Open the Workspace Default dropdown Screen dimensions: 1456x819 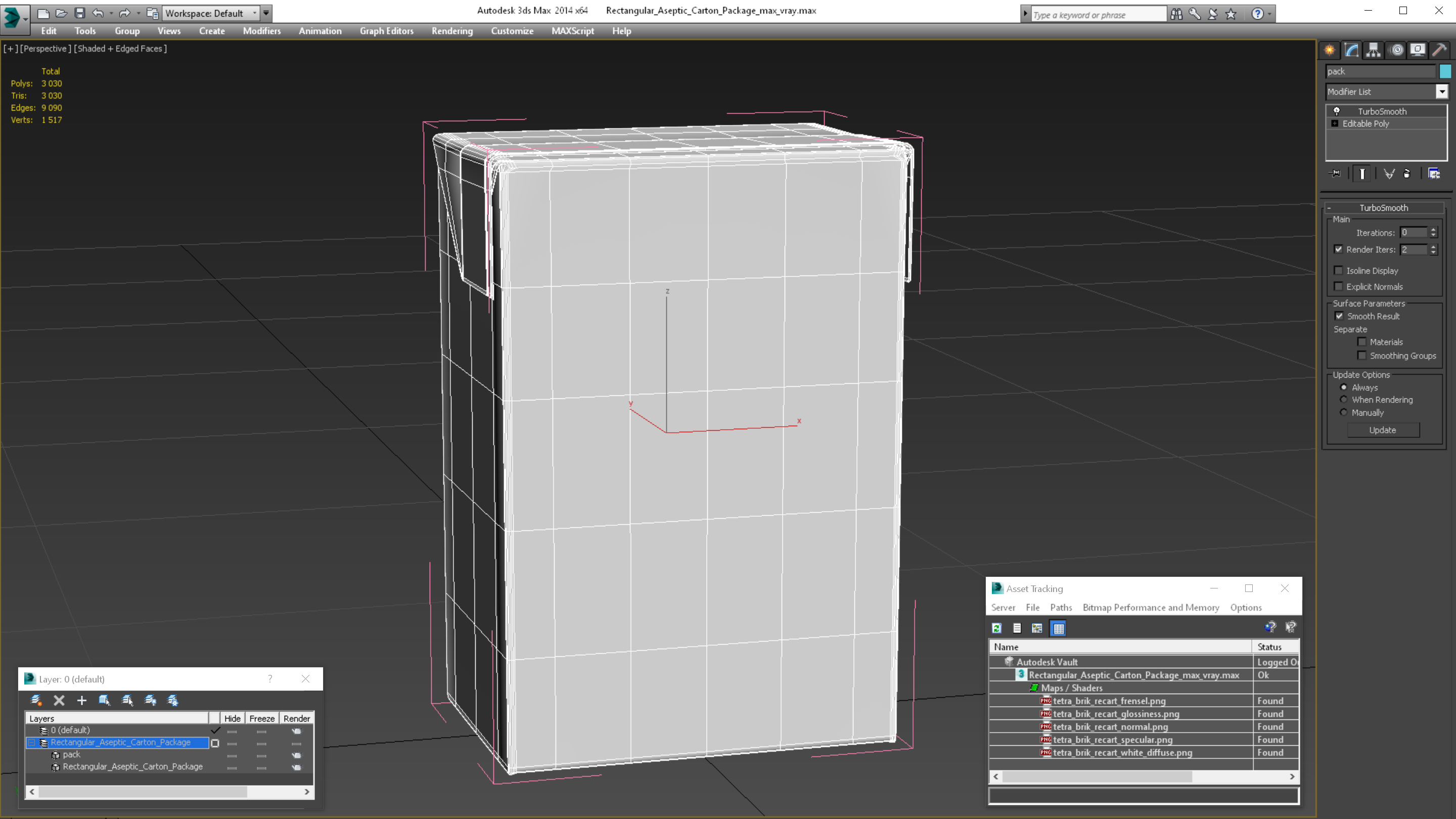point(254,13)
